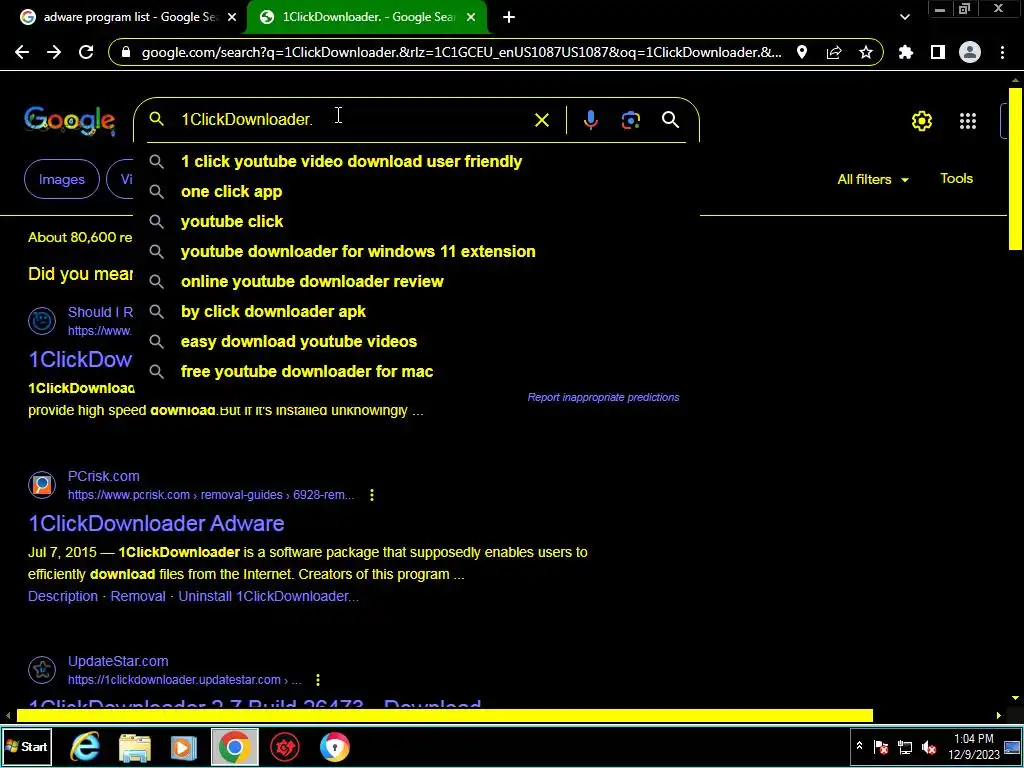
Task: Open the Google apps grid
Action: tap(968, 121)
